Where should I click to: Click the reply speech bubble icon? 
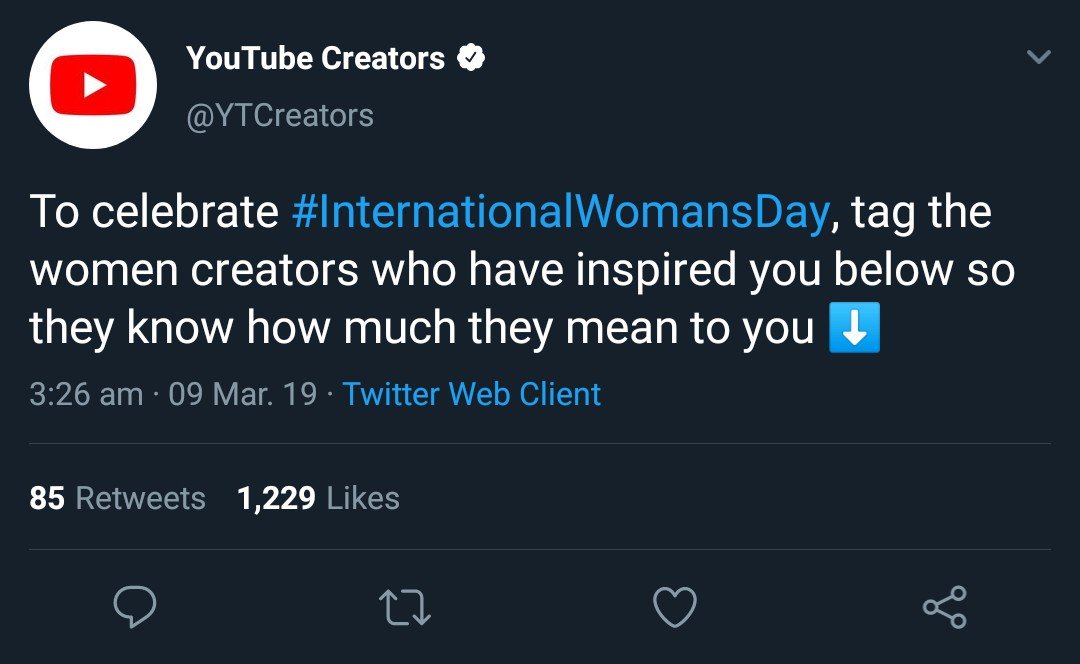coord(134,607)
